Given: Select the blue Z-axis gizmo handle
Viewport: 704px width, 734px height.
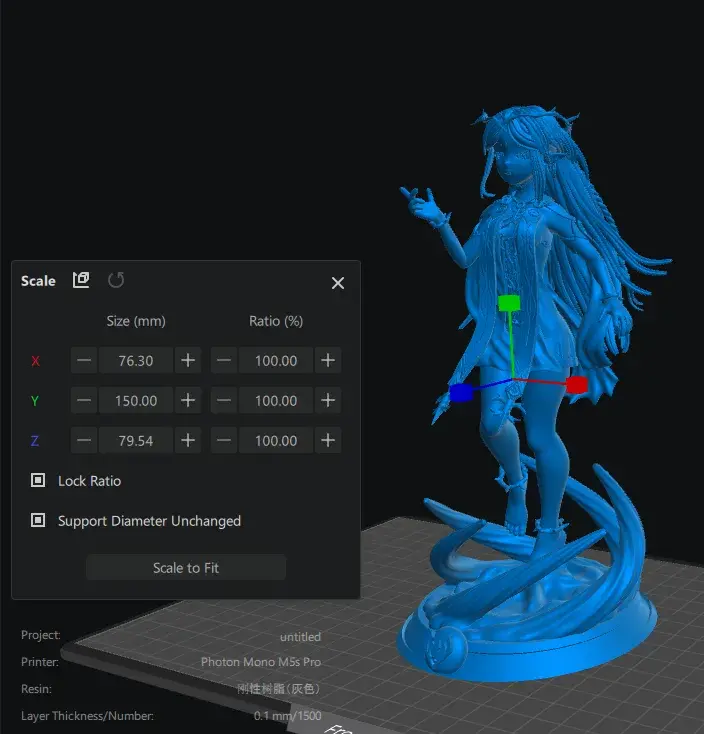Looking at the screenshot, I should [x=461, y=393].
